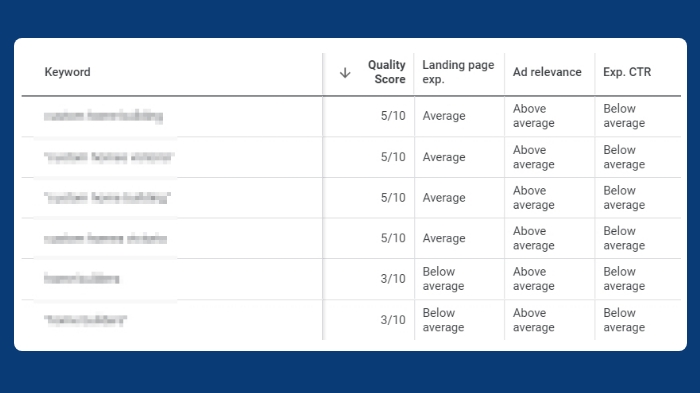Open the fourth blurred keyword row

(105, 238)
